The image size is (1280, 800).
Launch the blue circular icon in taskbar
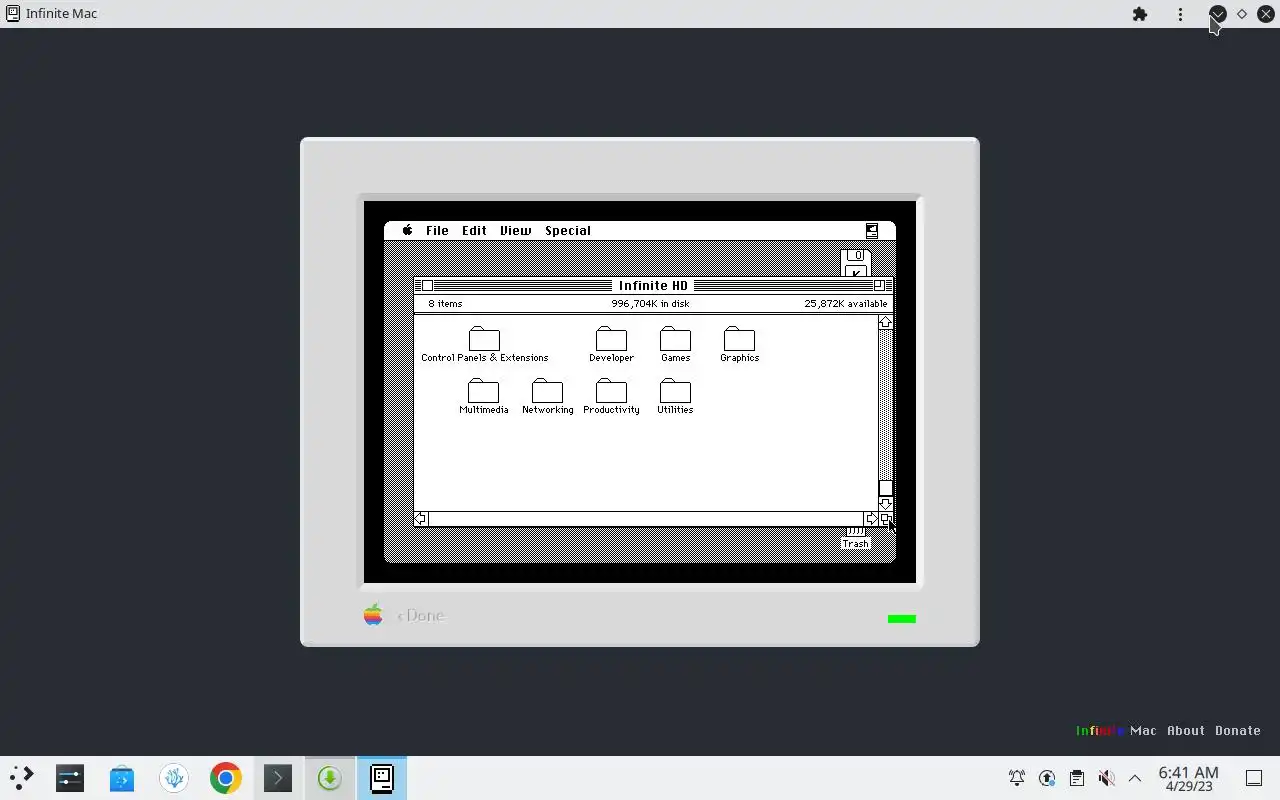(x=174, y=778)
